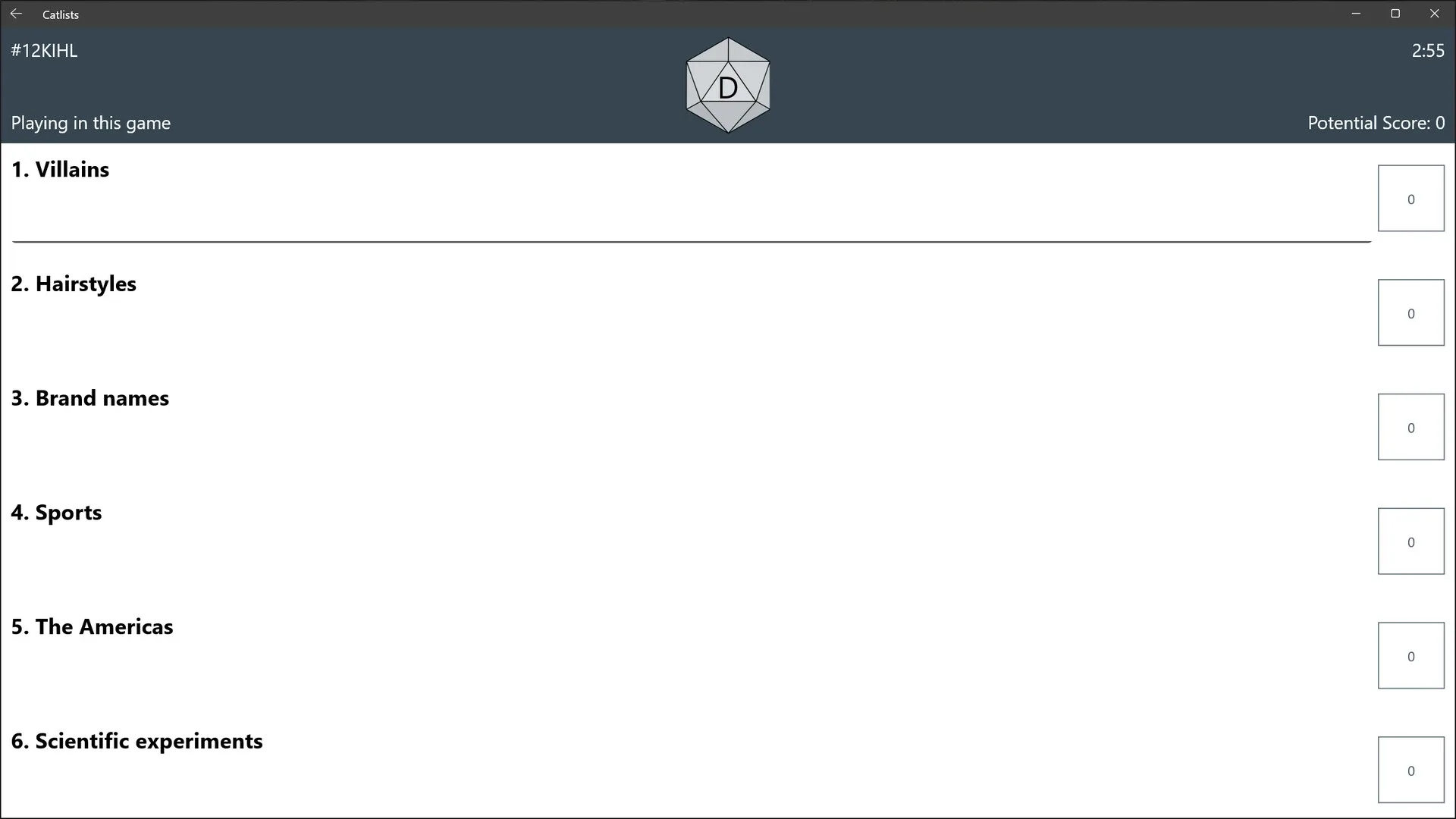Click the Playing in this game text

pos(90,123)
